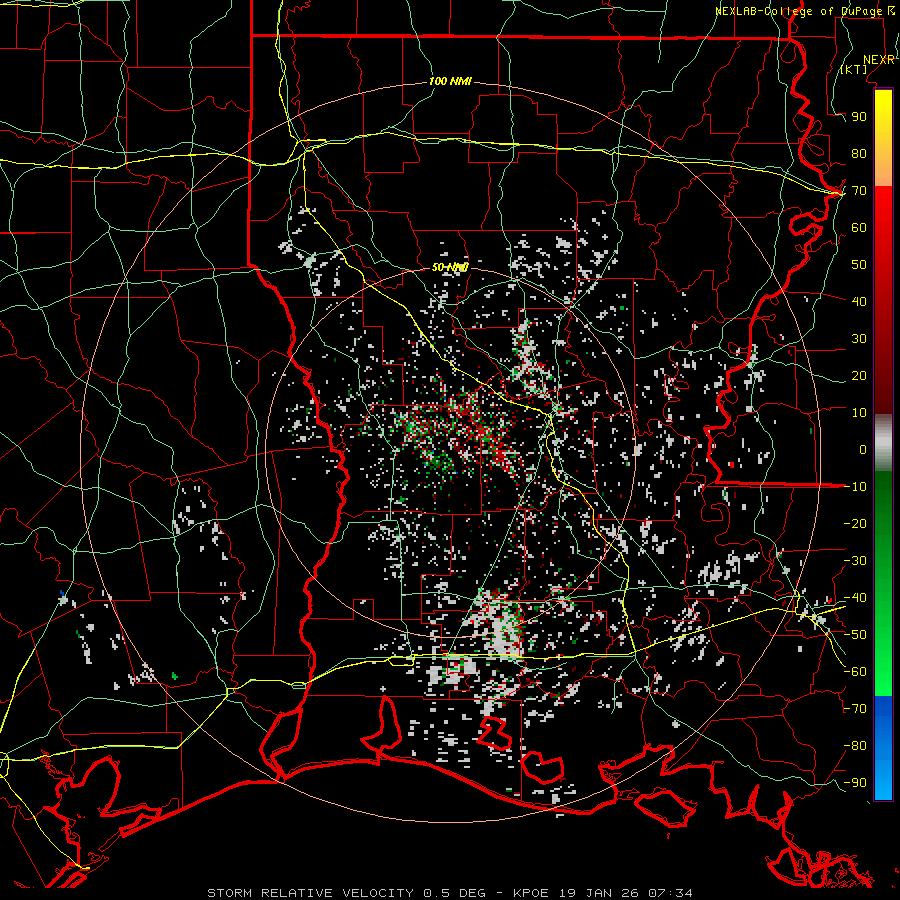Image resolution: width=900 pixels, height=900 pixels.
Task: Select the -30 value on the velocity scale
Action: pos(855,561)
